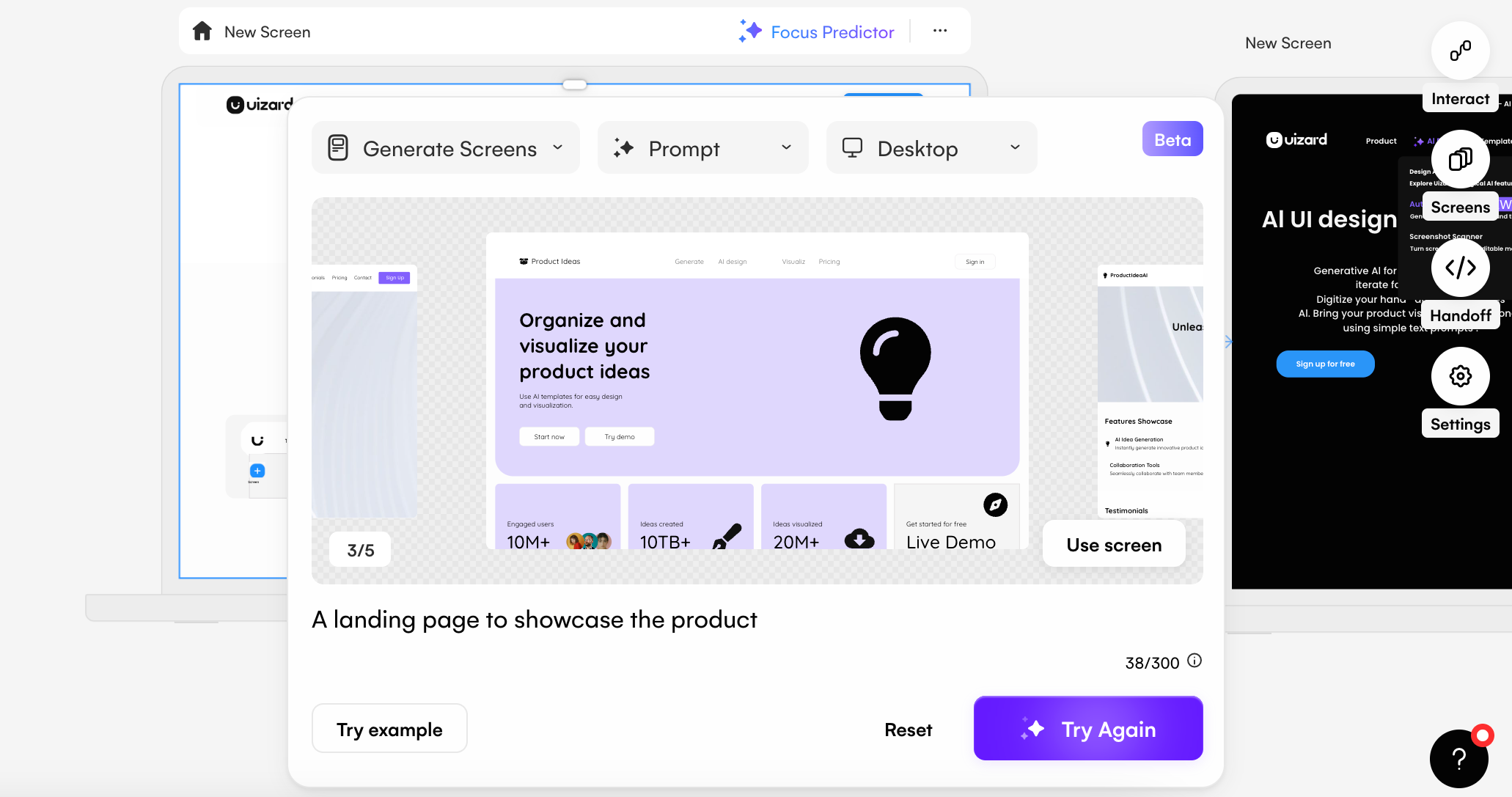Expand the Desktop device dropdown
The height and width of the screenshot is (797, 1512).
coord(931,148)
